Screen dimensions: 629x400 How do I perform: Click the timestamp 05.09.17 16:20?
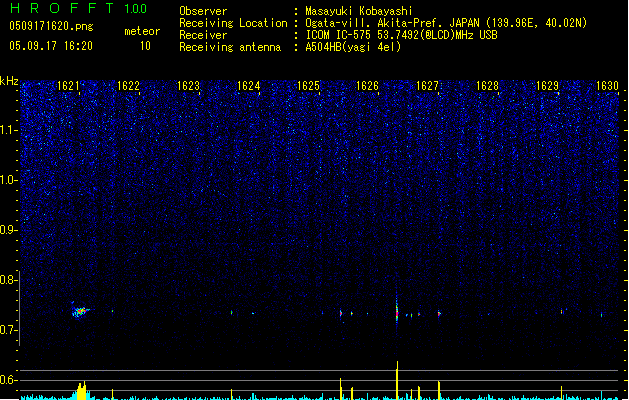[x=51, y=46]
